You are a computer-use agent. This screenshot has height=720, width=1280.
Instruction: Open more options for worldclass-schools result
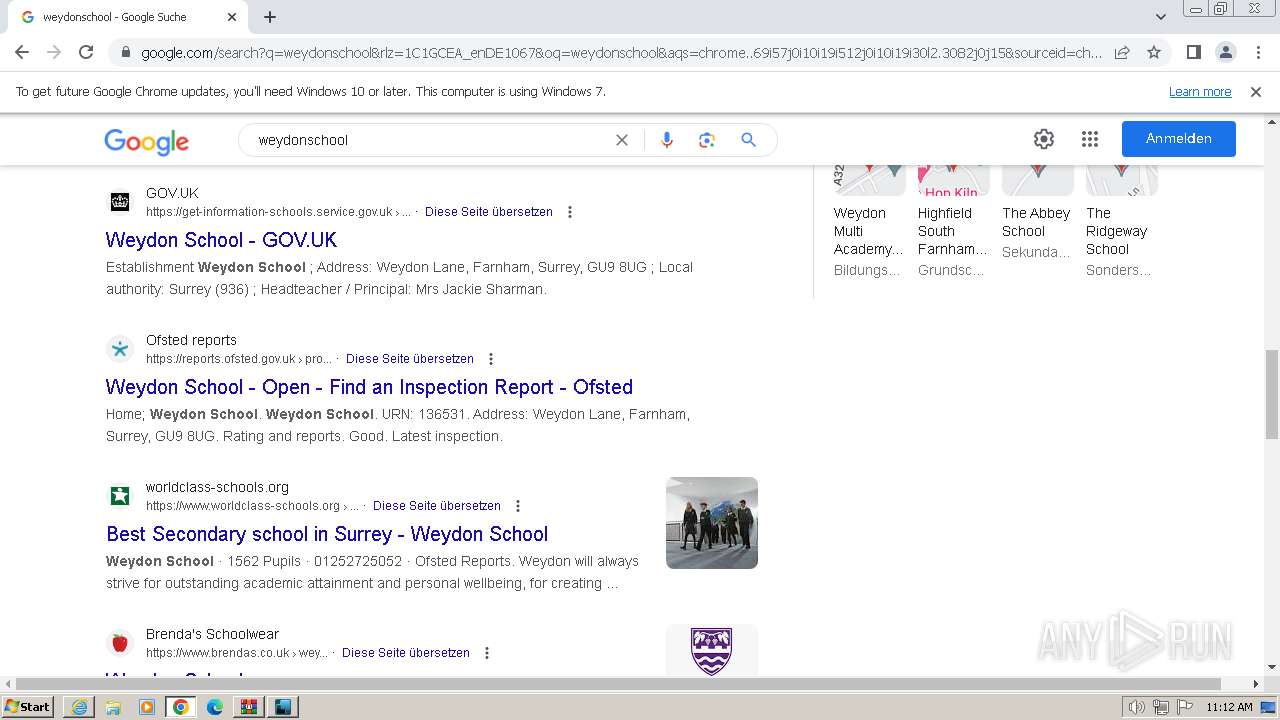pos(518,506)
